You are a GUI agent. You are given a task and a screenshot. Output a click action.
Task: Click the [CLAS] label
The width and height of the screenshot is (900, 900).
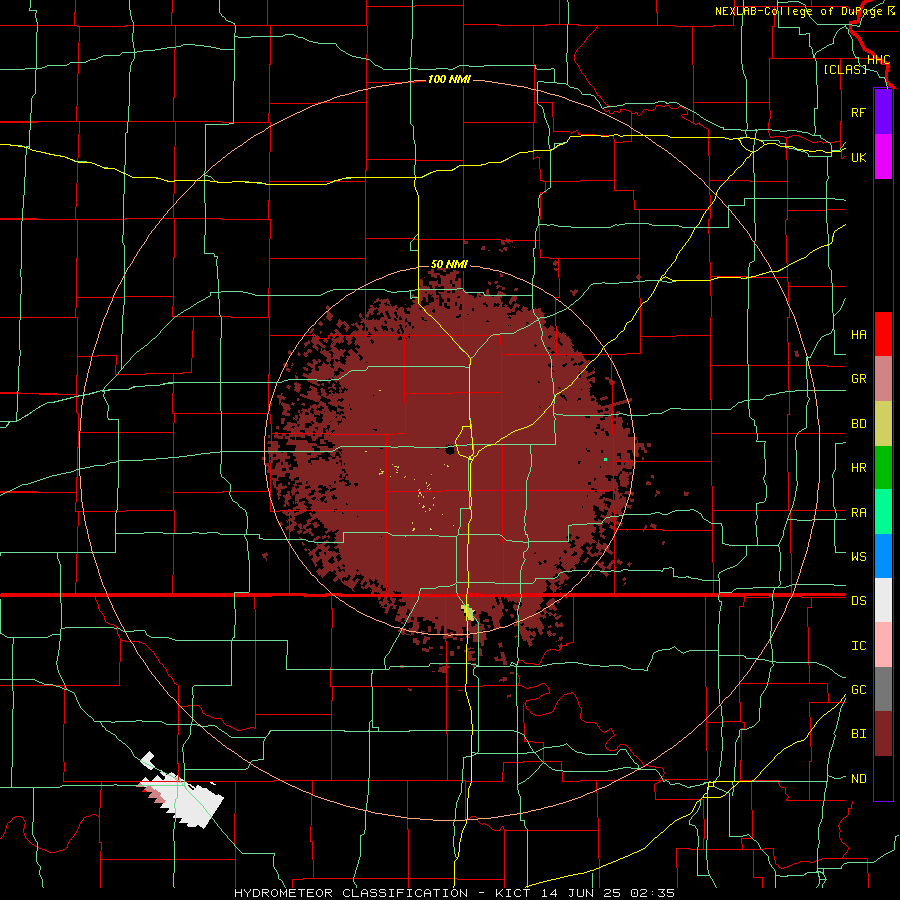(x=845, y=69)
